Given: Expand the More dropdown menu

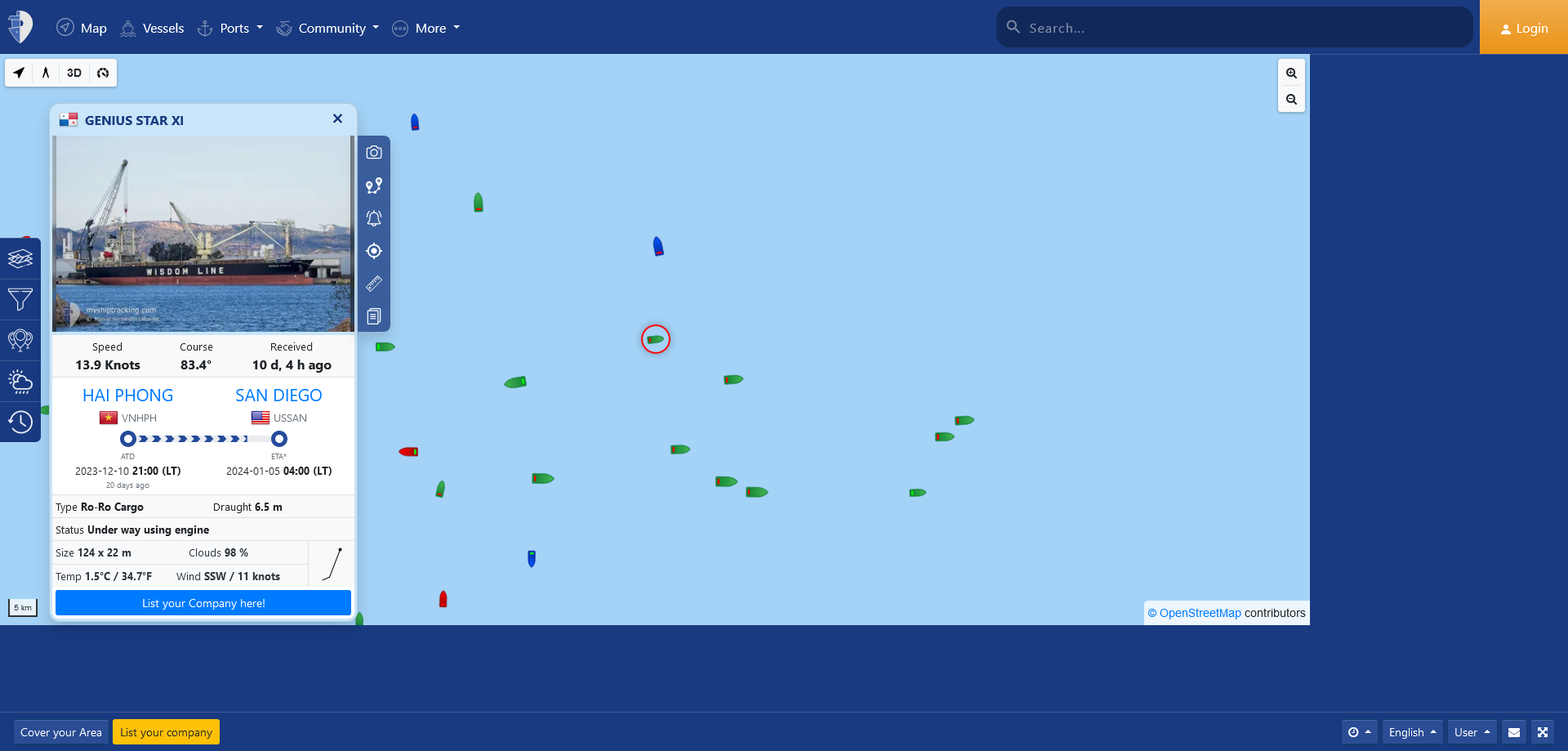Looking at the screenshot, I should tap(425, 28).
